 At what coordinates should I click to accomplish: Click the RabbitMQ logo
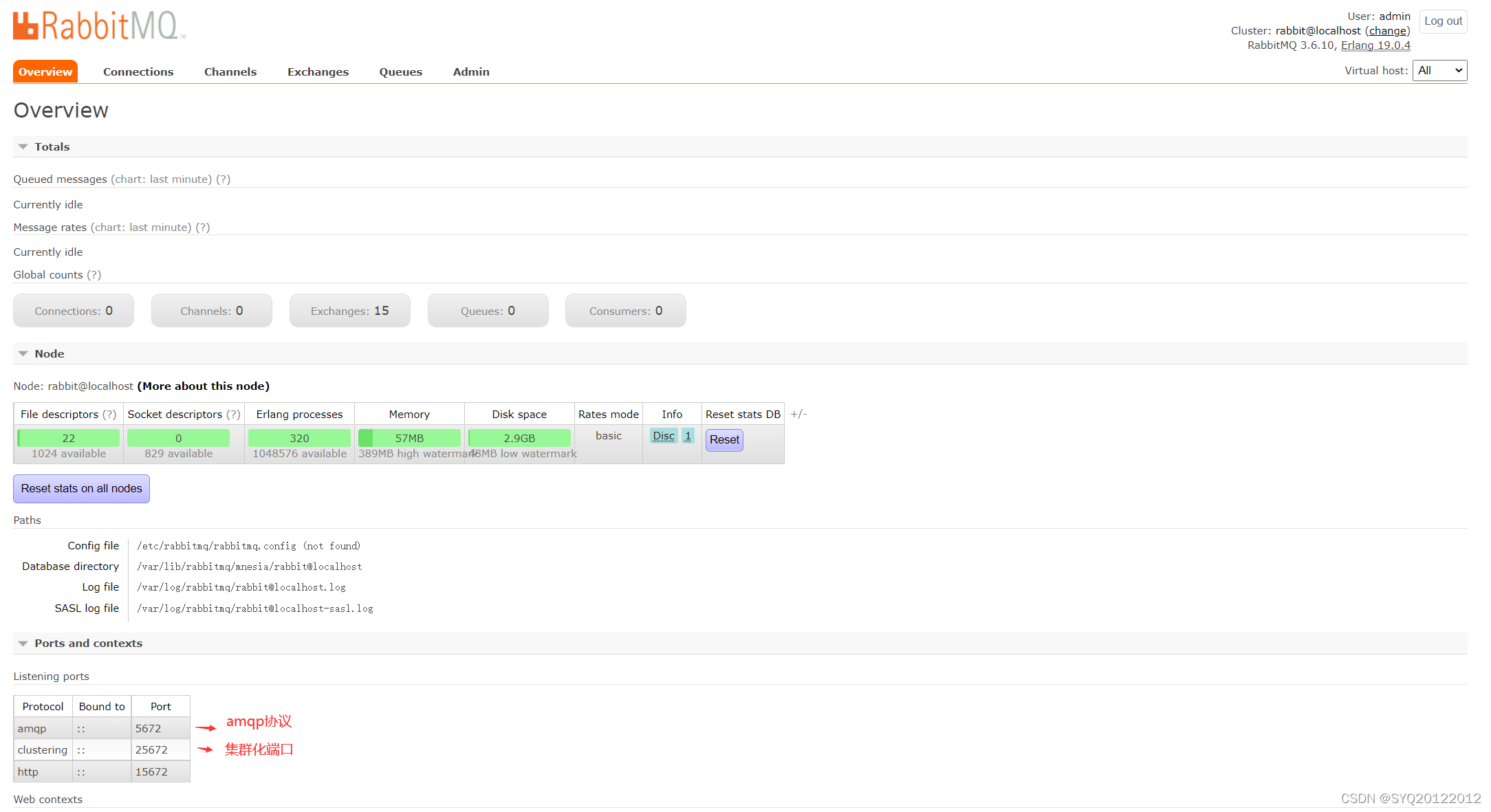[x=99, y=26]
